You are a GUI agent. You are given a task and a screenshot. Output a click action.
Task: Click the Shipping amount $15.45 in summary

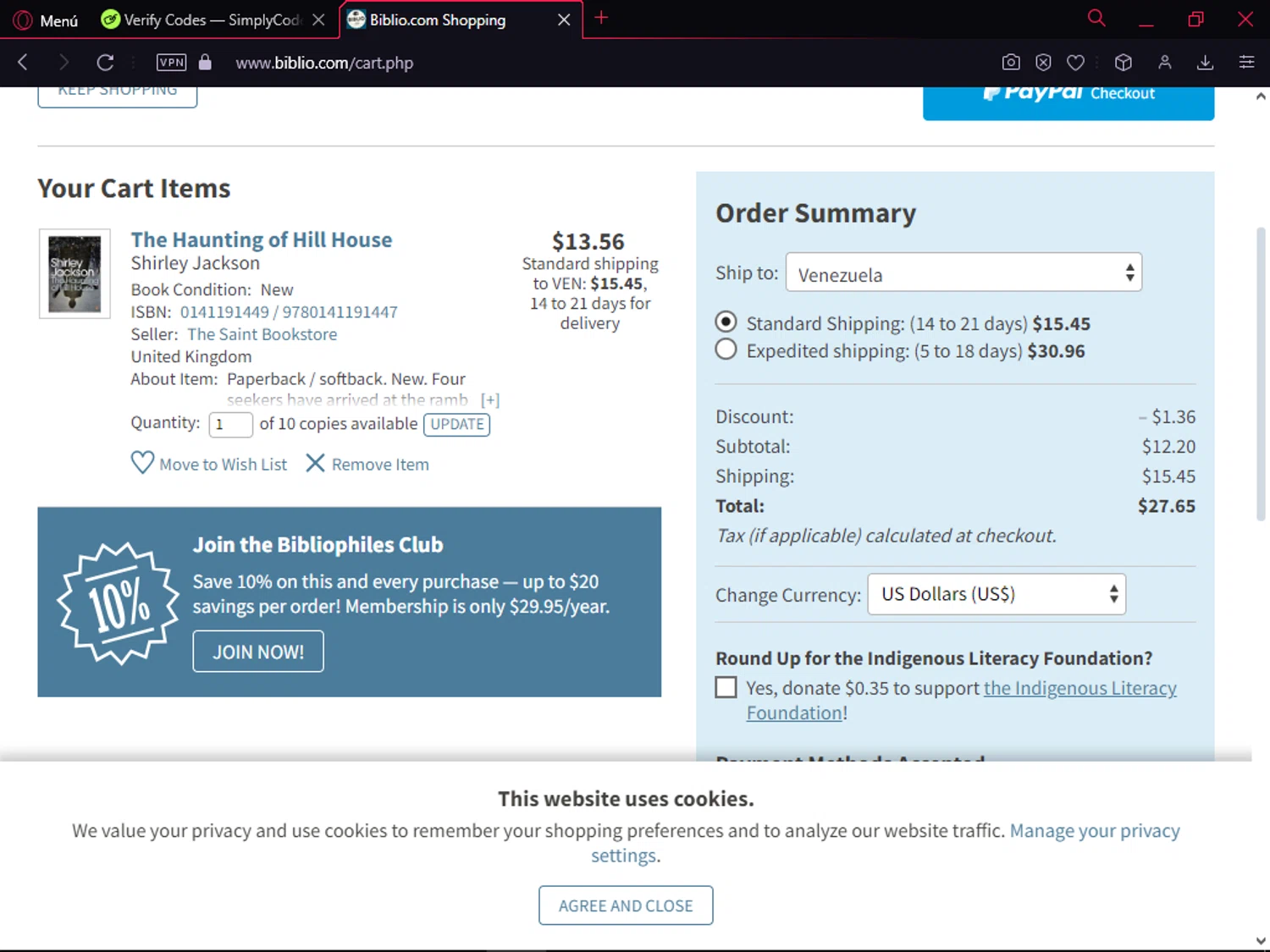pyautogui.click(x=1168, y=476)
